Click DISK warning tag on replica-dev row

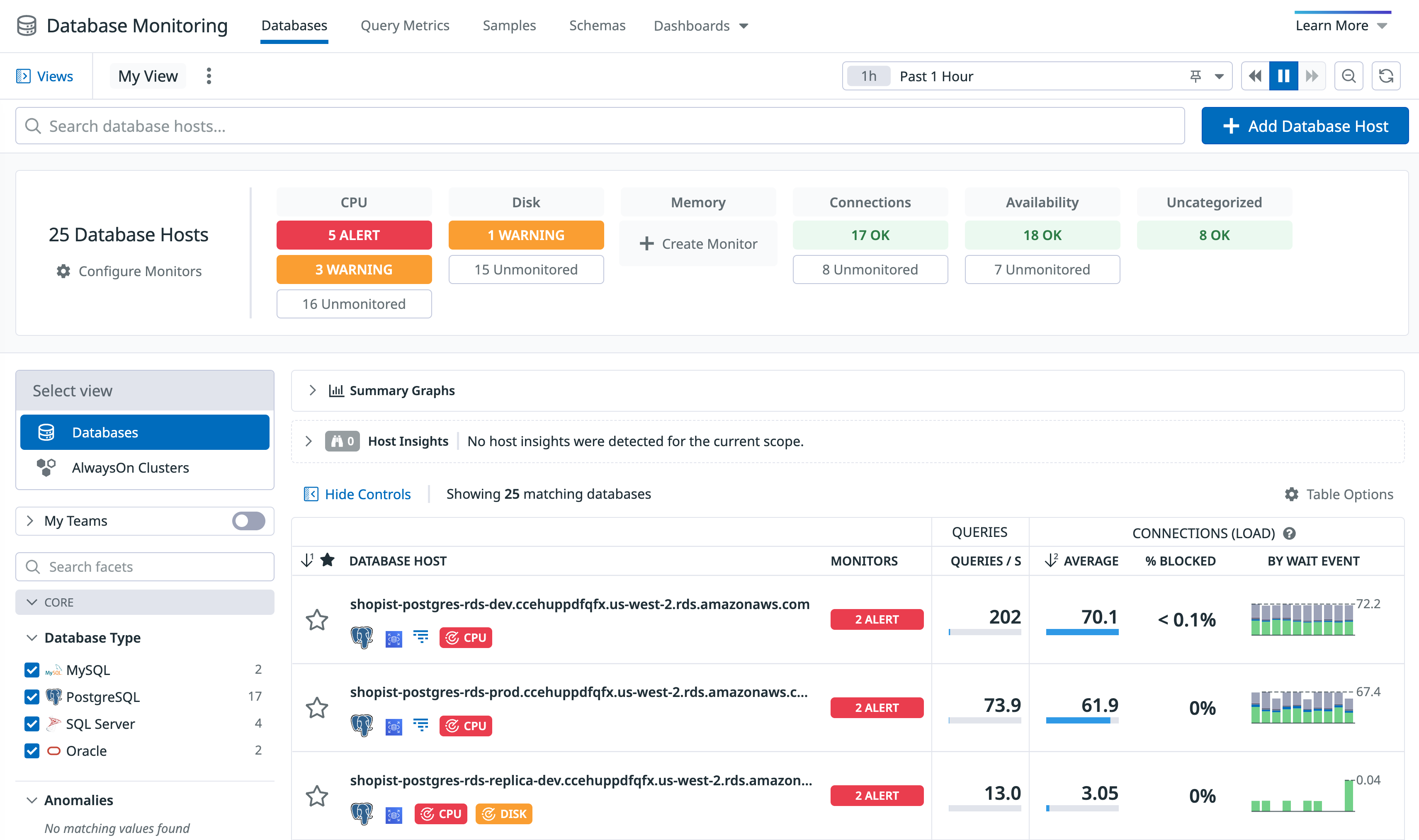(504, 813)
